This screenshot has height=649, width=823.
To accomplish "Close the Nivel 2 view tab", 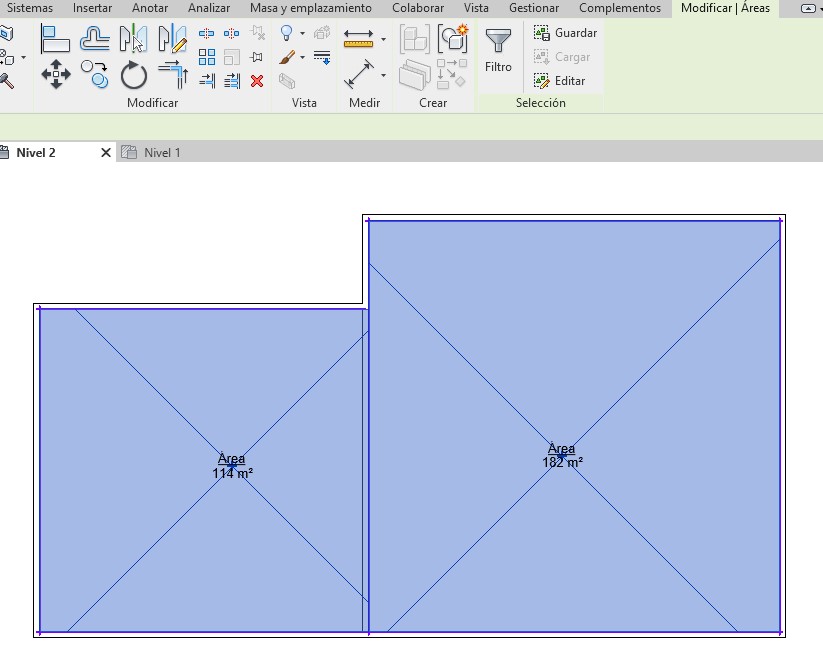I will [106, 153].
